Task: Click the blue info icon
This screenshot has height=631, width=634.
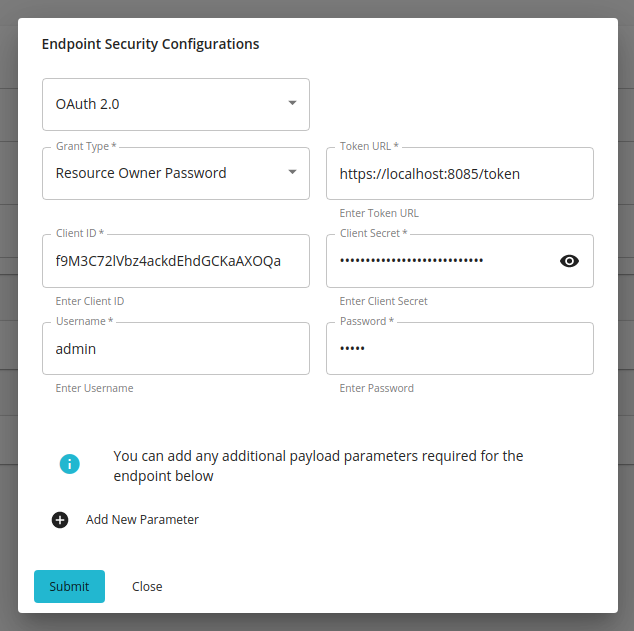Action: [x=69, y=464]
